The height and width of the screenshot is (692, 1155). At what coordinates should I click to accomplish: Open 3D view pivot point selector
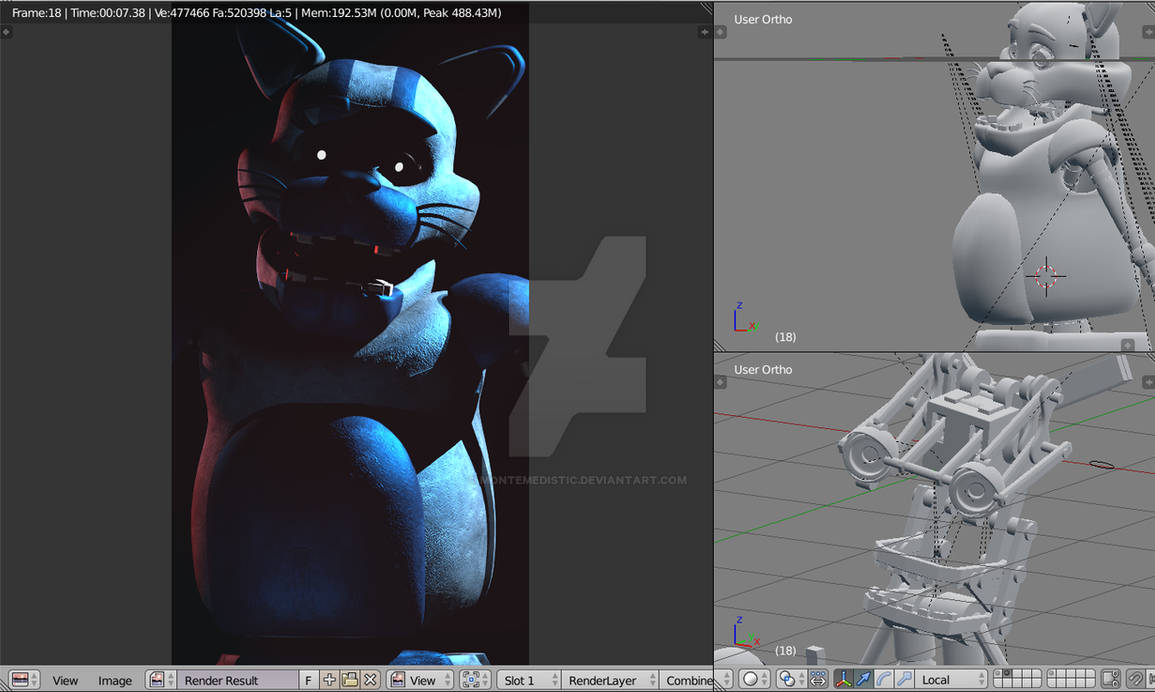pos(791,679)
